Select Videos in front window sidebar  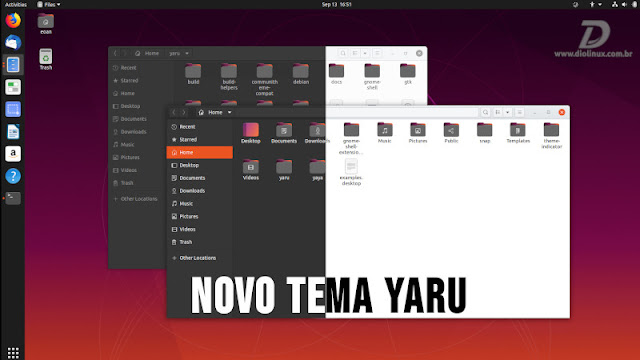(200, 229)
